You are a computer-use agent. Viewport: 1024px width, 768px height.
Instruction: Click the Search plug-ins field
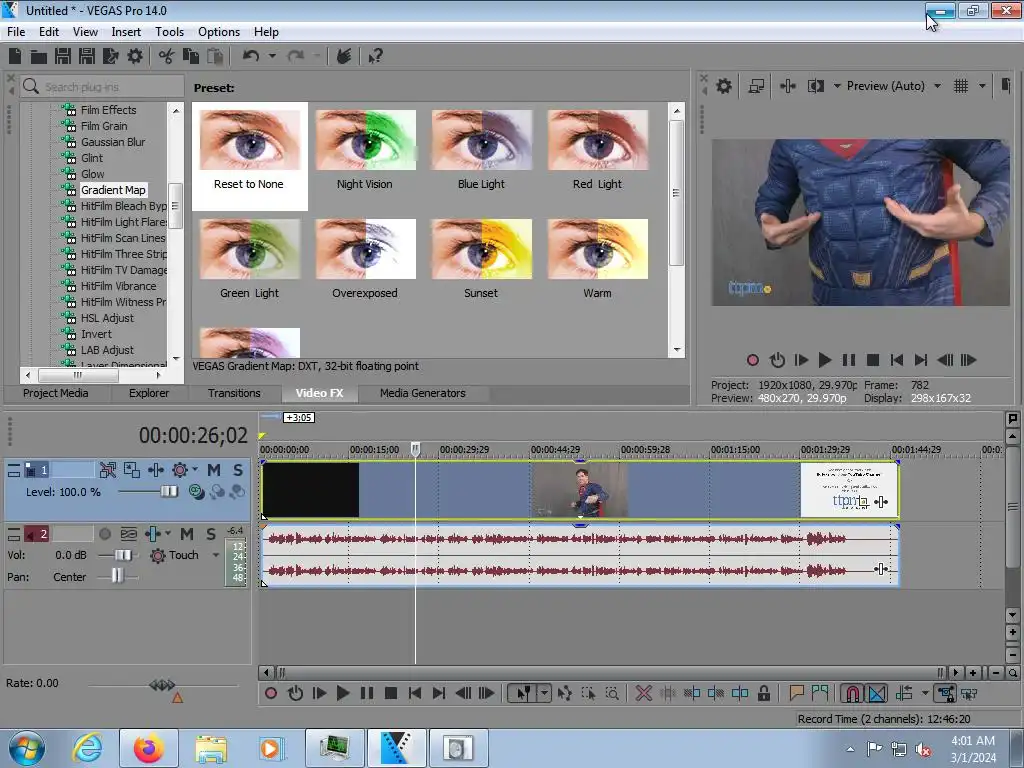pos(102,87)
